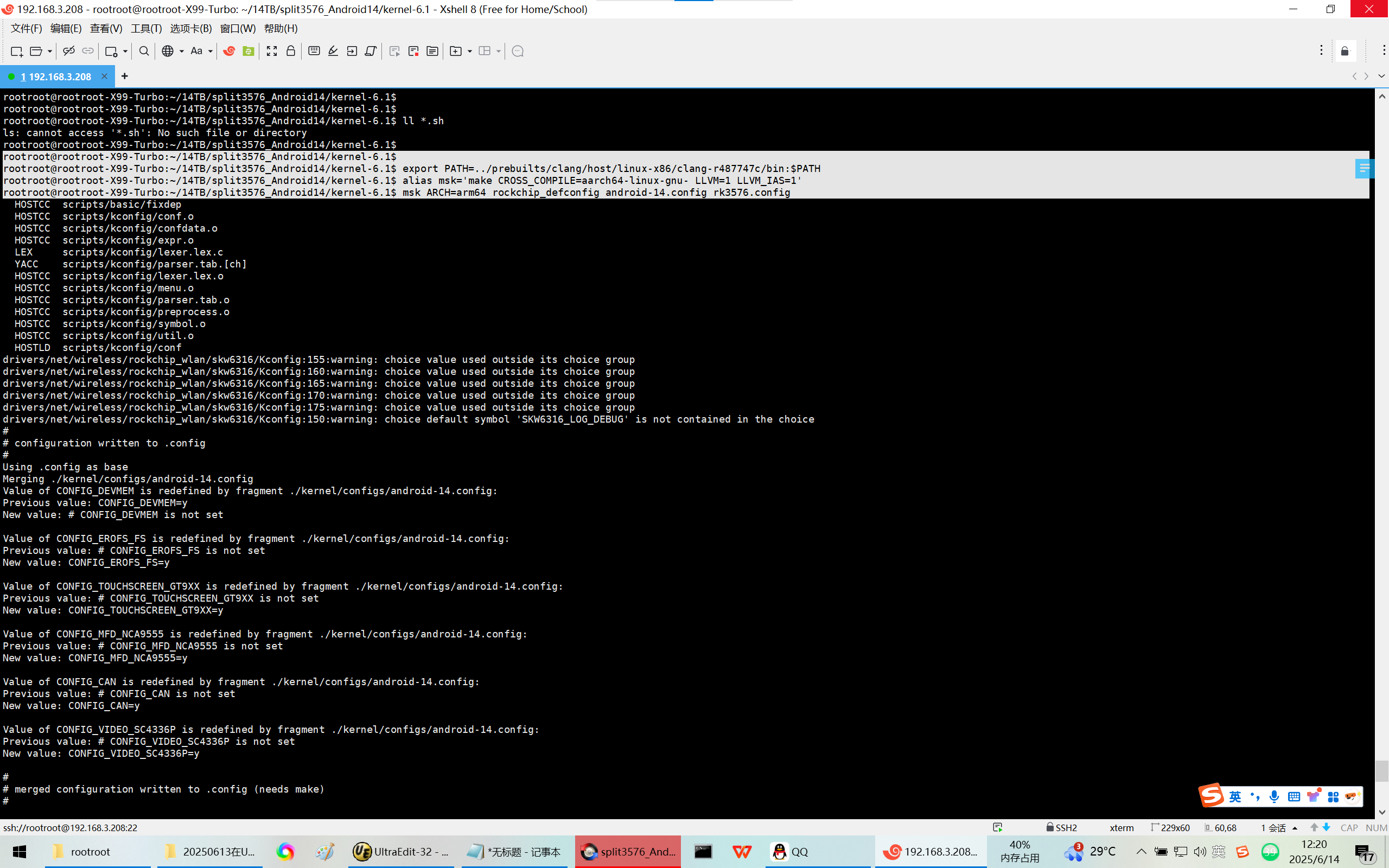Expand the encoding globe dropdown arrow
The image size is (1389, 868).
click(181, 51)
